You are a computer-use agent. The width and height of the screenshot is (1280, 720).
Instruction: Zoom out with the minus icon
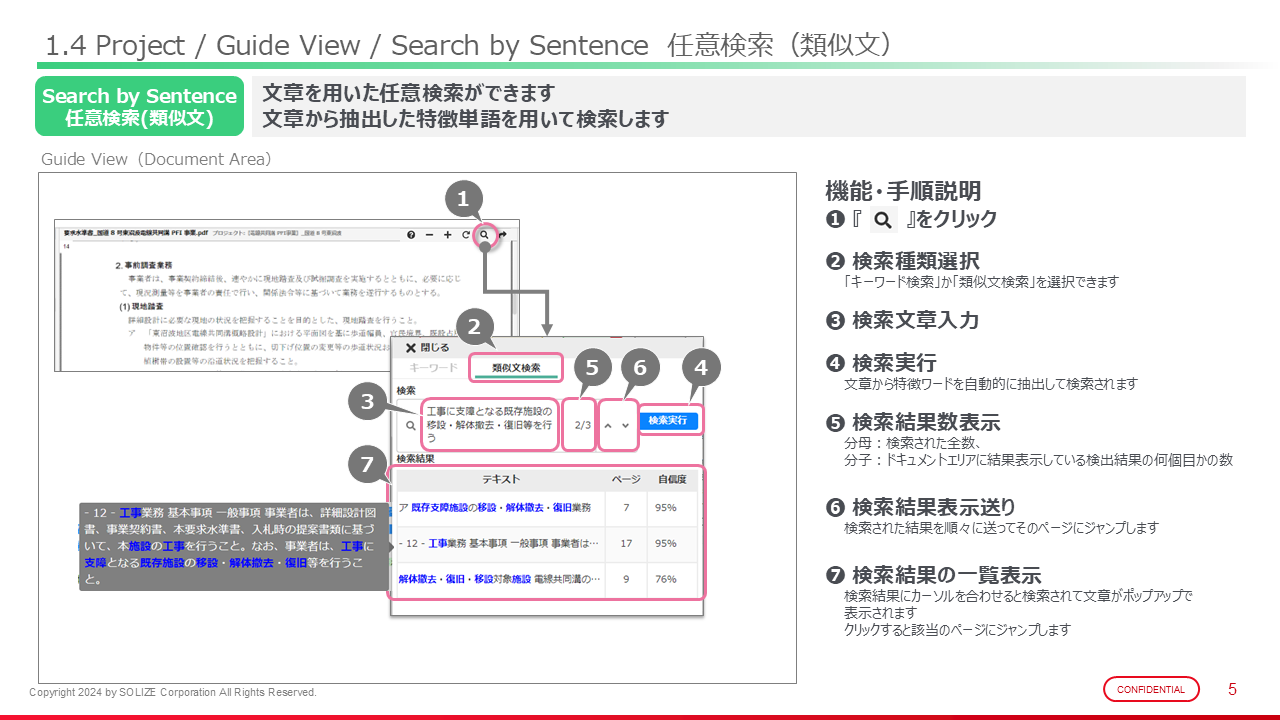point(429,235)
